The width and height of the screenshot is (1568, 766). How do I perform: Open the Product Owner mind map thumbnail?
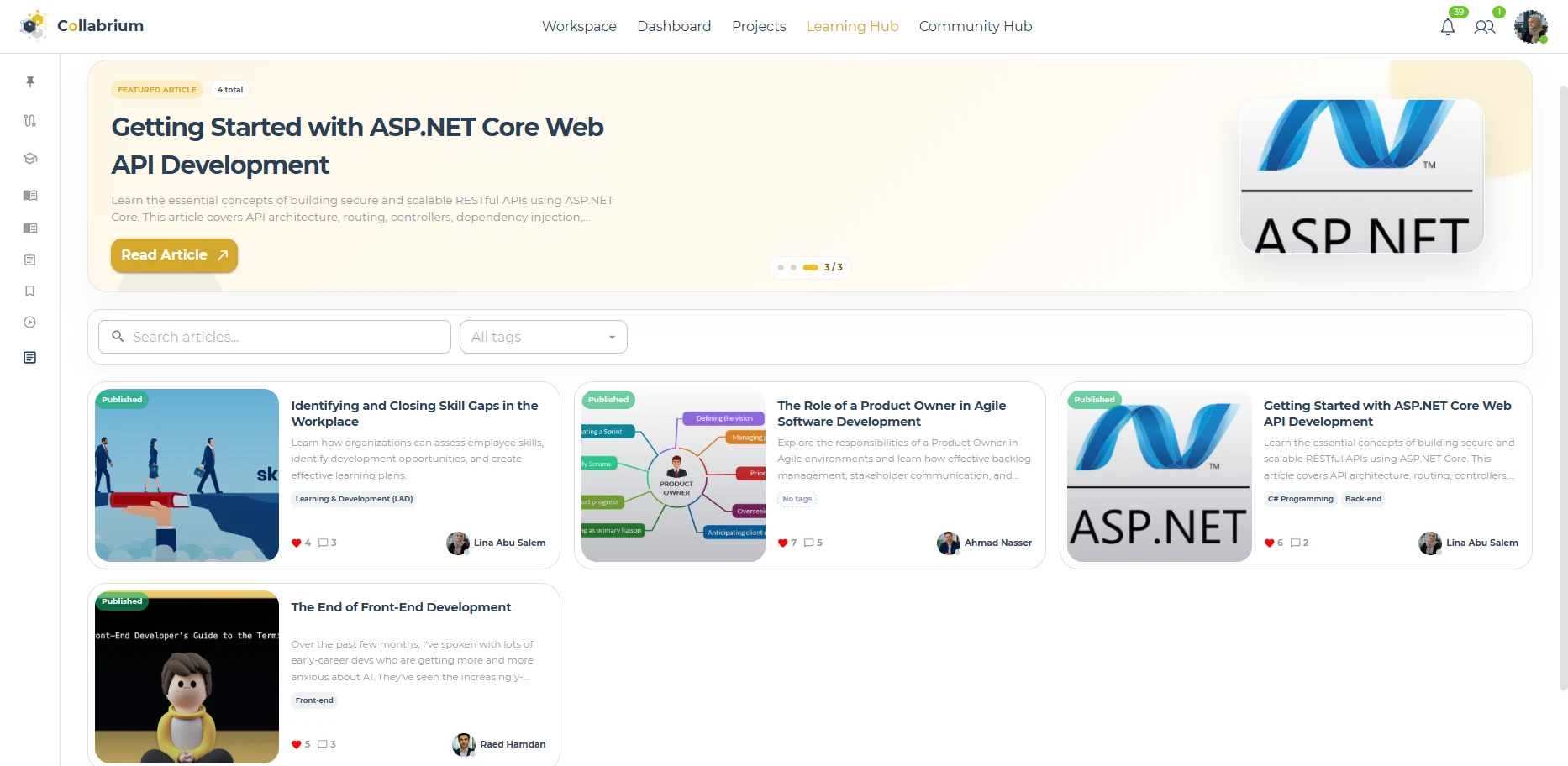tap(673, 475)
